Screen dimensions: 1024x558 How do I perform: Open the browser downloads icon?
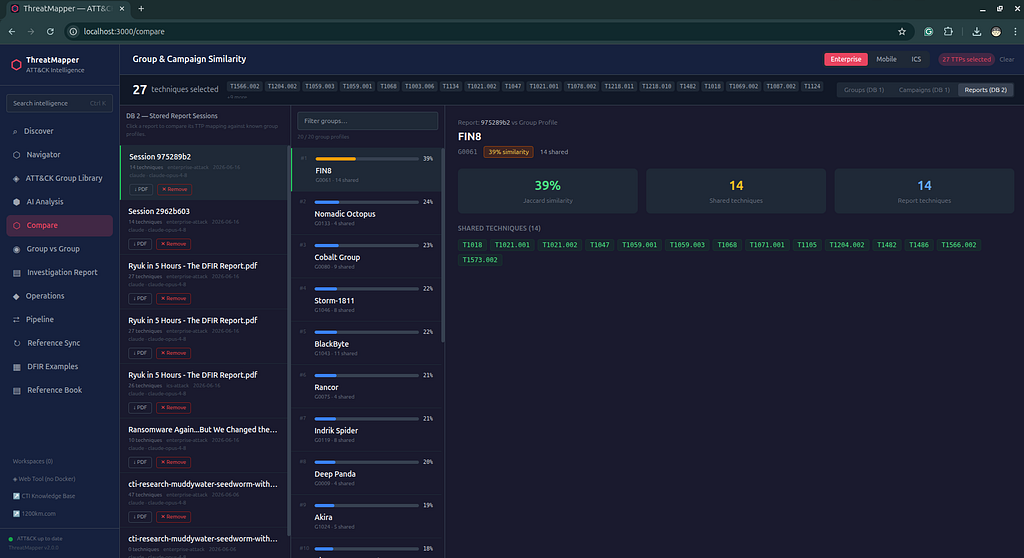(976, 31)
